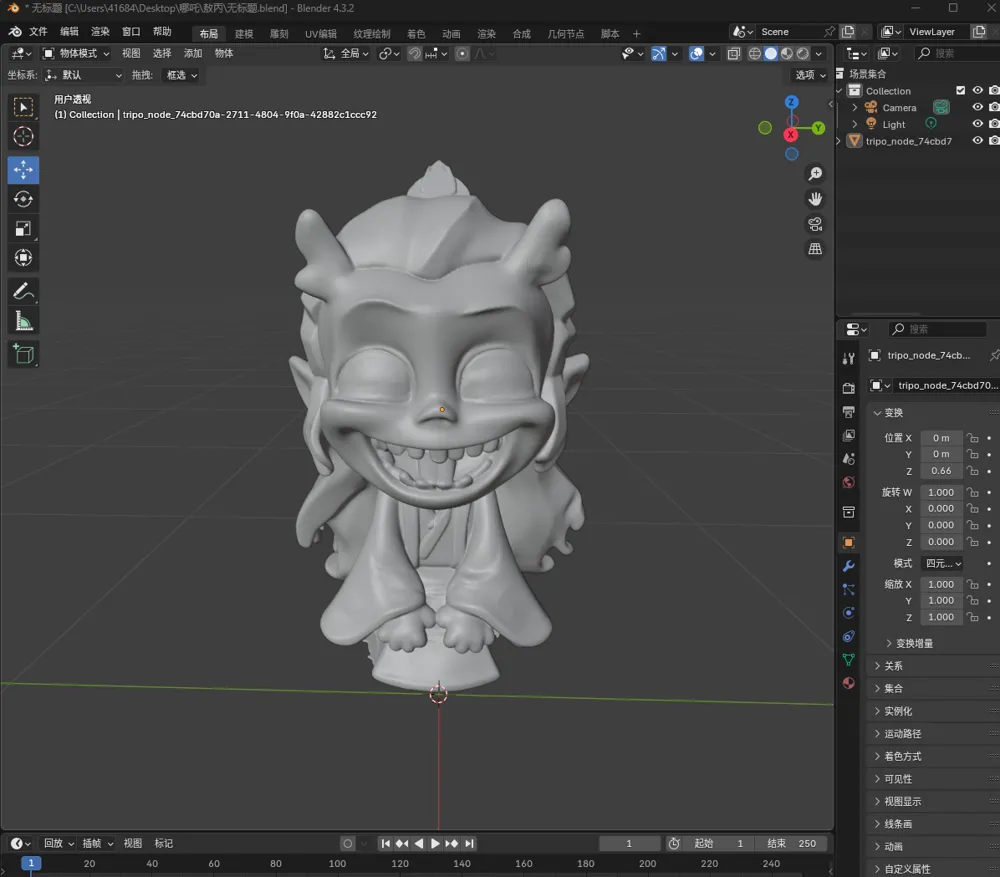
Task: Select the Move tool in the toolbar
Action: coord(23,170)
